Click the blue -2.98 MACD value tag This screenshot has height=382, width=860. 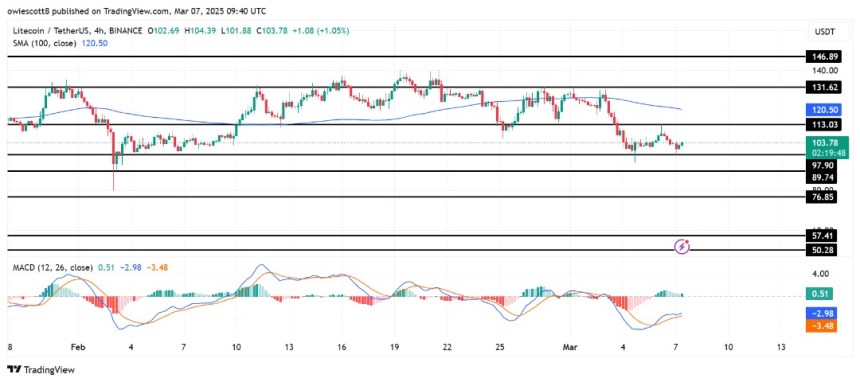pyautogui.click(x=821, y=313)
